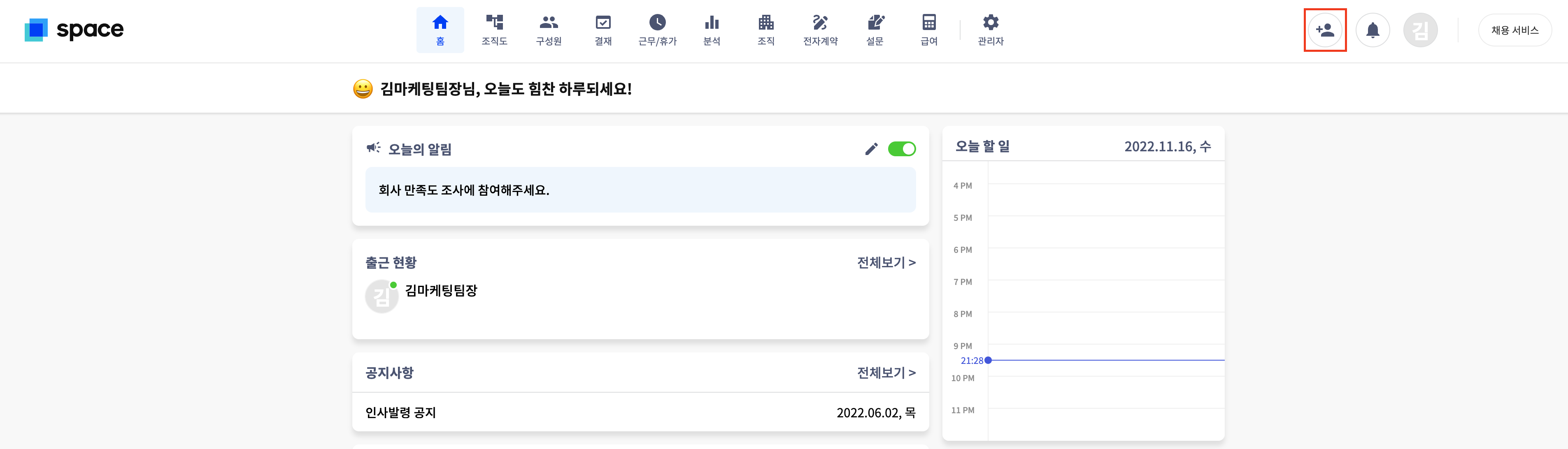This screenshot has height=449, width=1568.
Task: Click the 김마케팅팀장 attendance avatar
Action: pyautogui.click(x=381, y=296)
